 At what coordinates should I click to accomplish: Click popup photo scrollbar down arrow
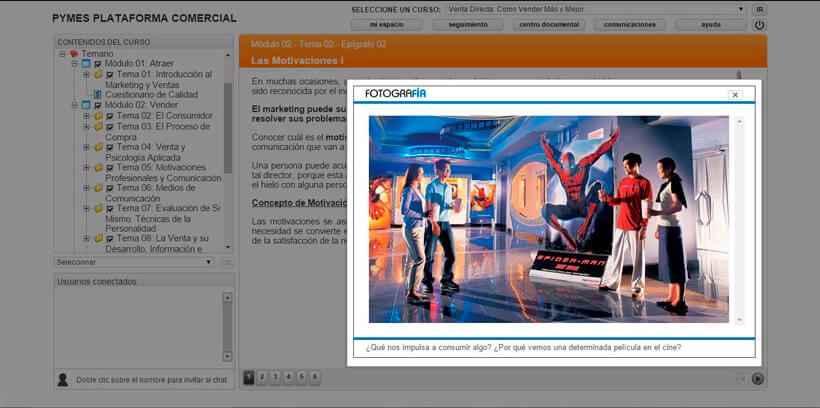tap(739, 319)
